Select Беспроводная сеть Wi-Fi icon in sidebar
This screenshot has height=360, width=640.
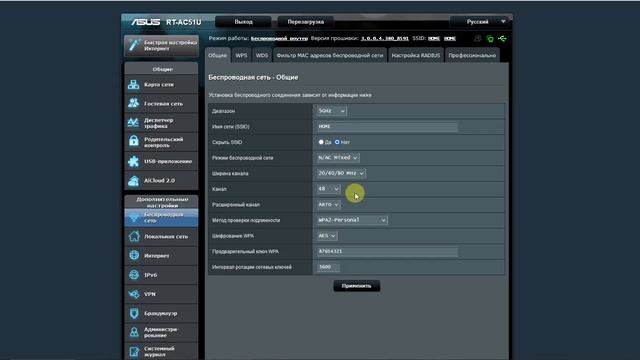pyautogui.click(x=133, y=217)
